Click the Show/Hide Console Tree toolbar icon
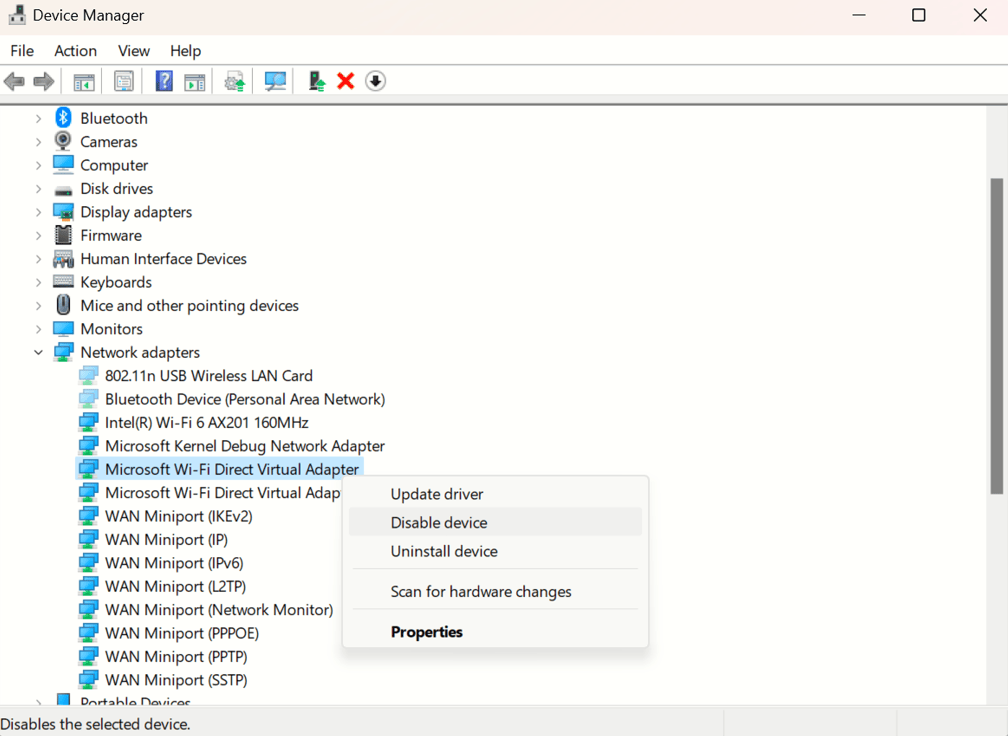Image resolution: width=1008 pixels, height=736 pixels. coord(83,81)
